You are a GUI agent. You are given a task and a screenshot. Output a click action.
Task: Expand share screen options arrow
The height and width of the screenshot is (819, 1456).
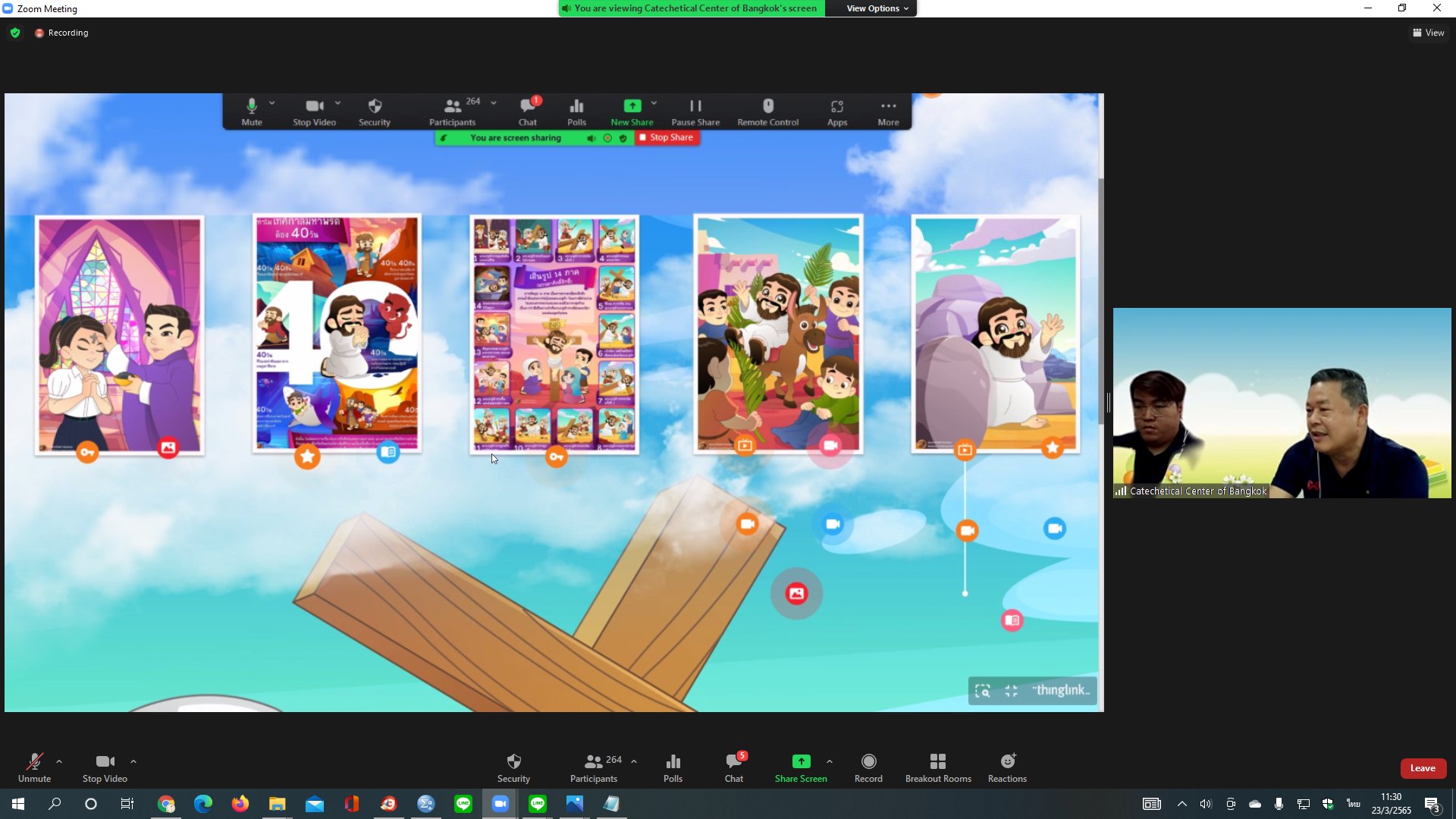pos(830,761)
